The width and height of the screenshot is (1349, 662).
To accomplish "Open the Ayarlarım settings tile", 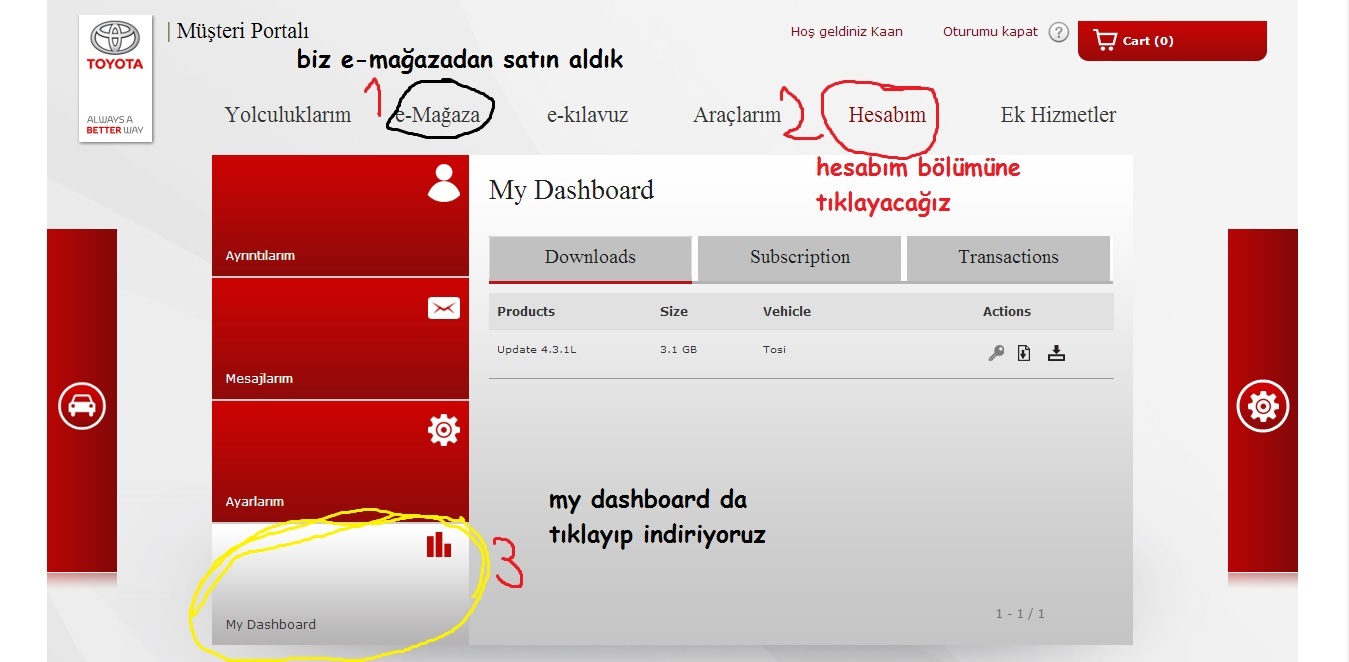I will click(x=340, y=462).
